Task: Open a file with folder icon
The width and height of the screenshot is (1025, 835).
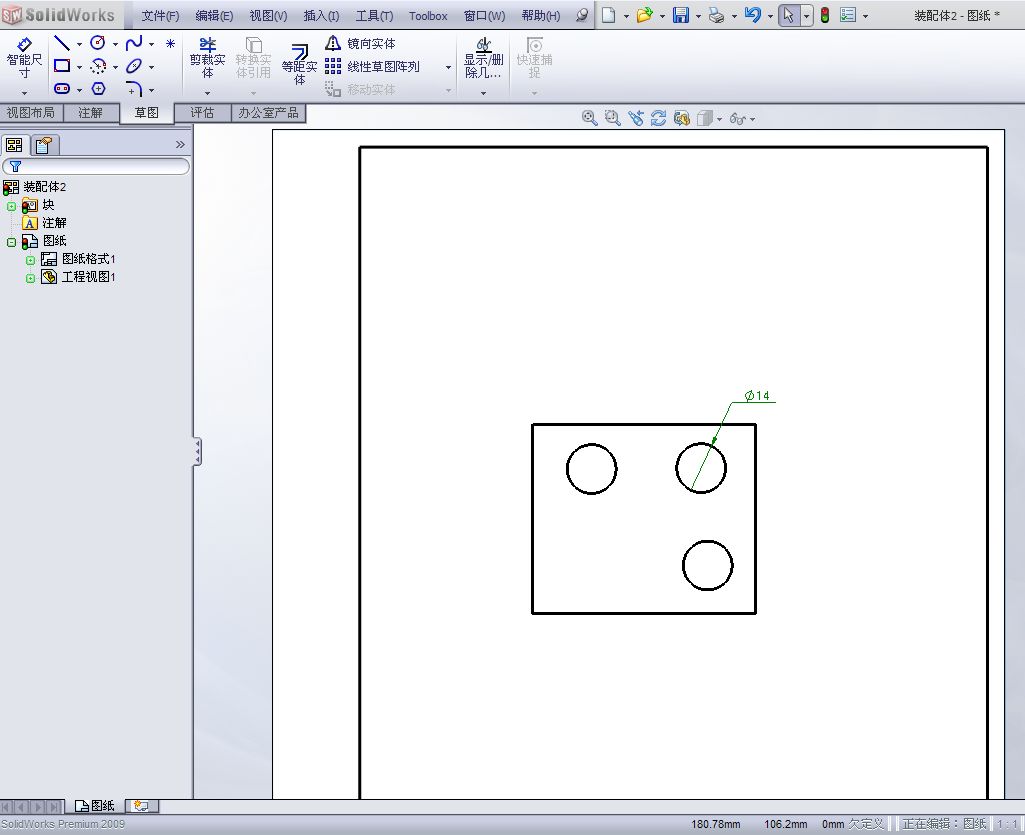Action: point(645,15)
